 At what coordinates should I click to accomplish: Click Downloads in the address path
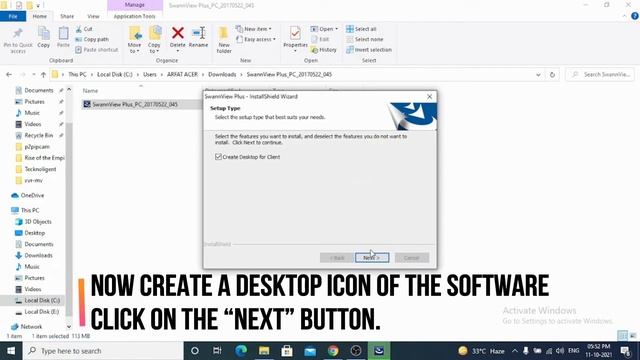(222, 75)
